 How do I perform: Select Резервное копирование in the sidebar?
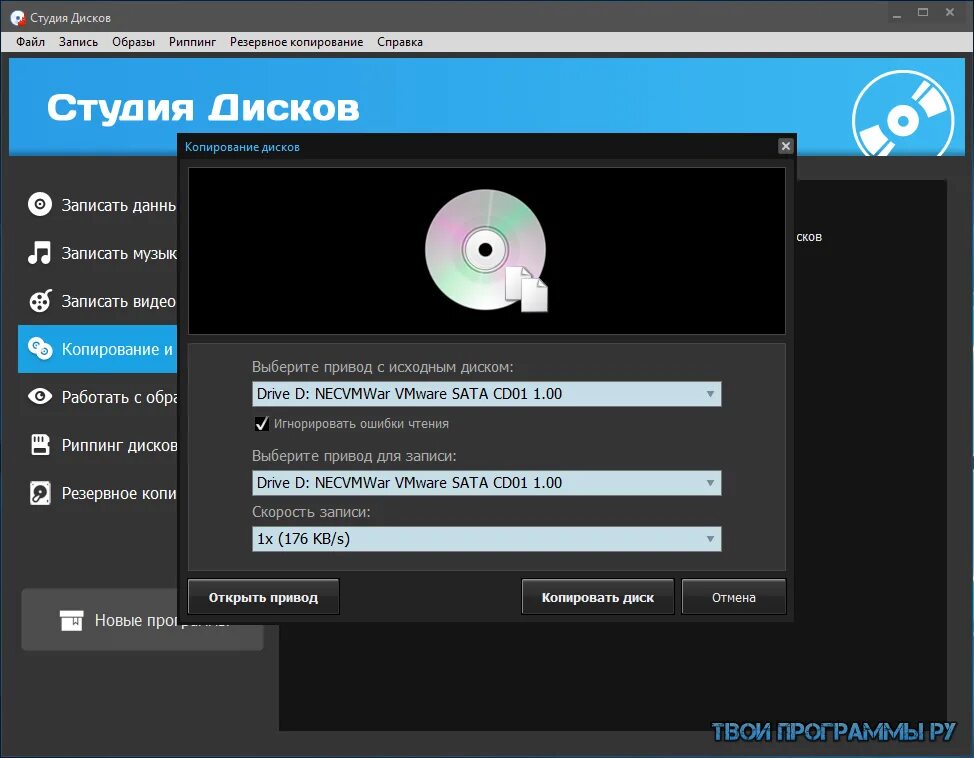(x=98, y=493)
